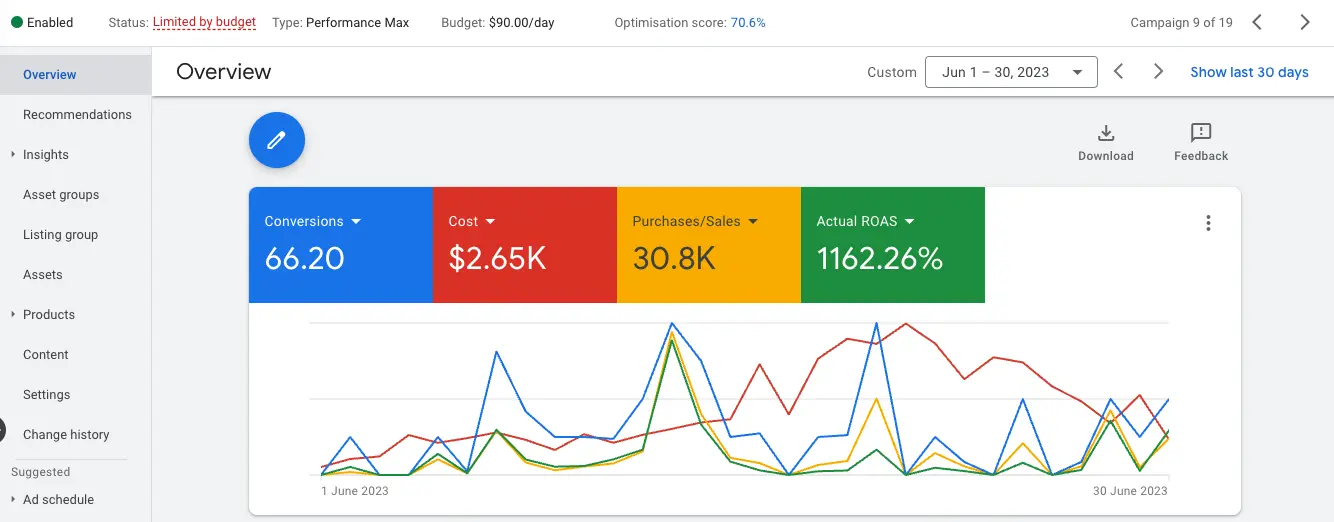Screen dimensions: 1334x522
Task: Open Asset groups in the sidebar
Action: tap(61, 195)
